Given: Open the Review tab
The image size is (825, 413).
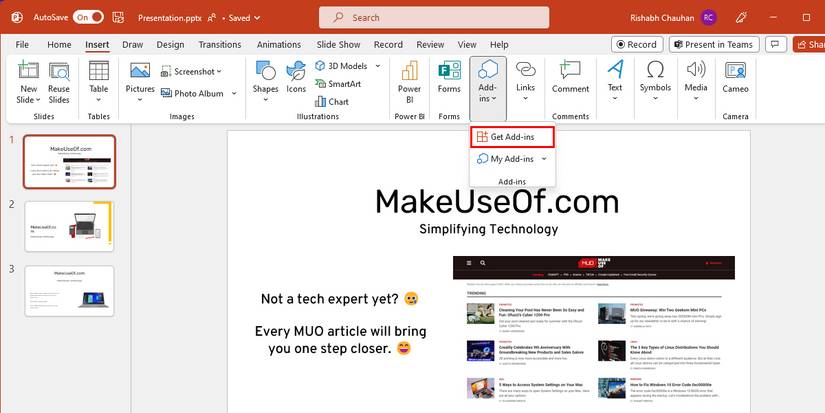Looking at the screenshot, I should point(430,45).
